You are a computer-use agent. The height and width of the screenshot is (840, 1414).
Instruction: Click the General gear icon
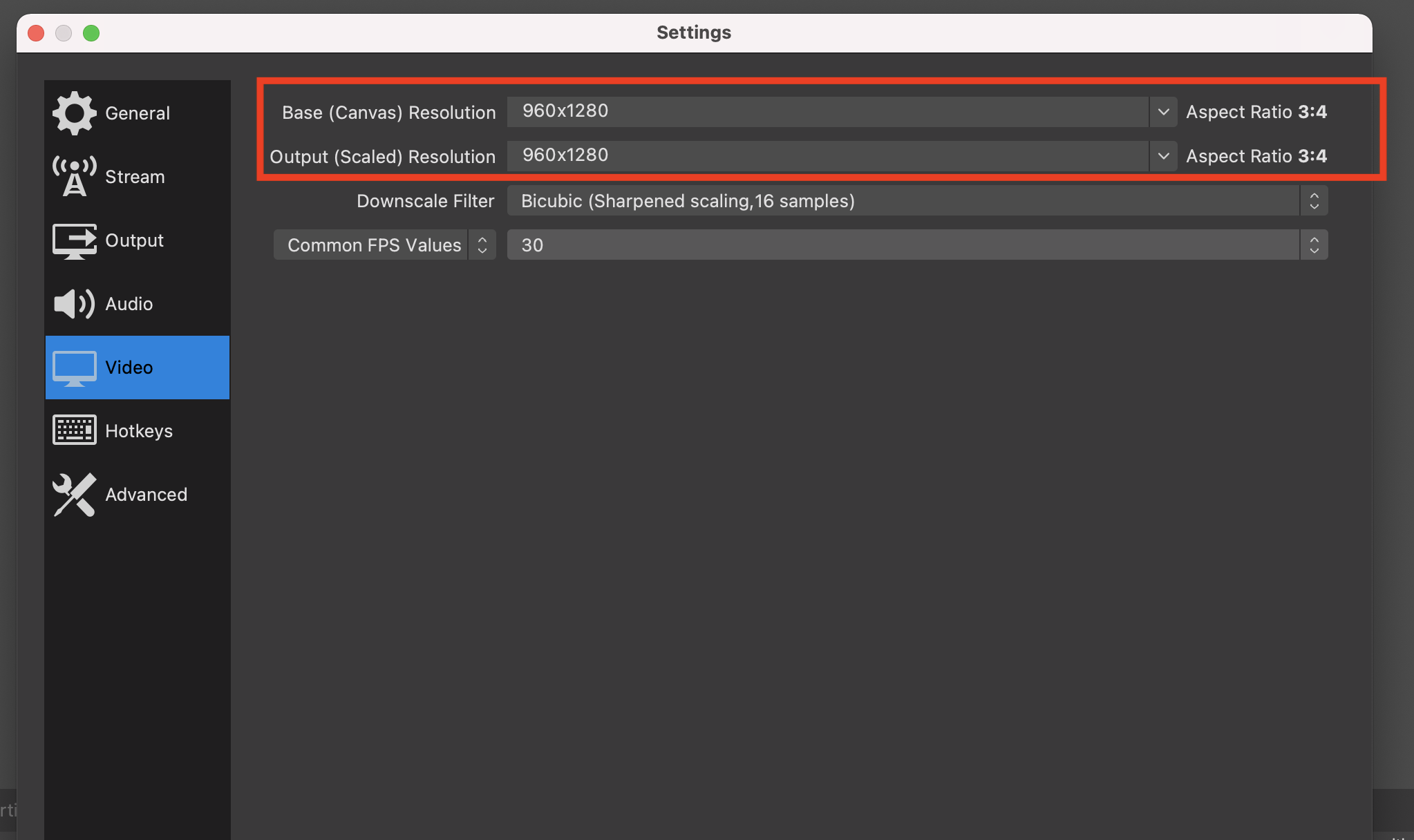pyautogui.click(x=74, y=113)
